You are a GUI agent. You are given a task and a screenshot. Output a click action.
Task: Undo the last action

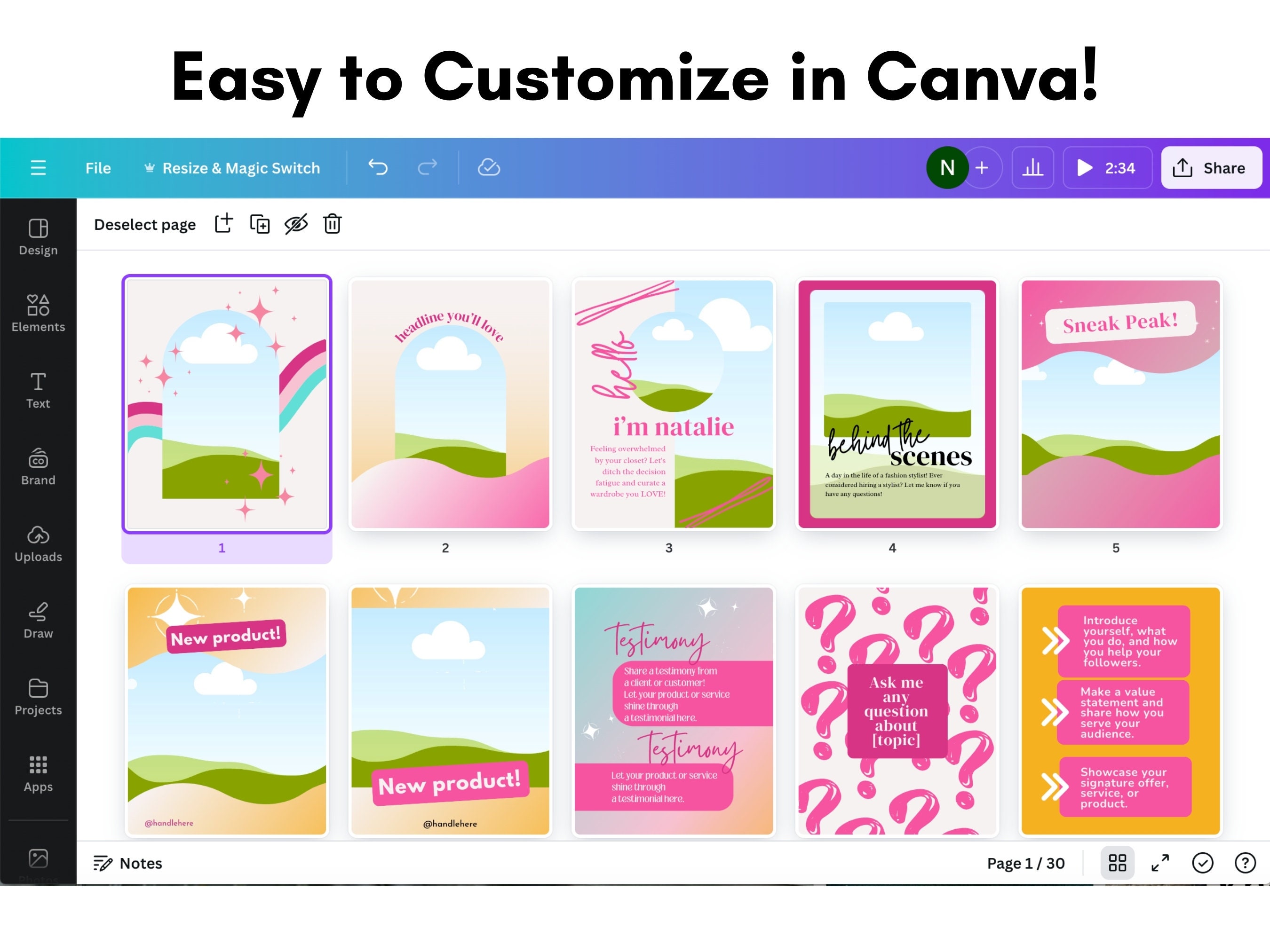tap(378, 167)
